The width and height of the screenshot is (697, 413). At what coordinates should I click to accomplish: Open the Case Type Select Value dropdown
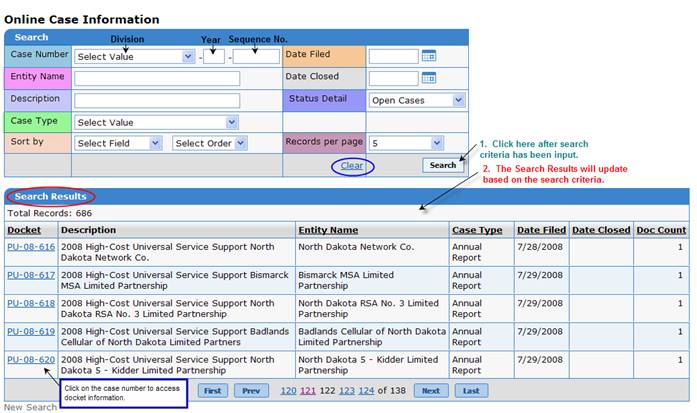156,122
